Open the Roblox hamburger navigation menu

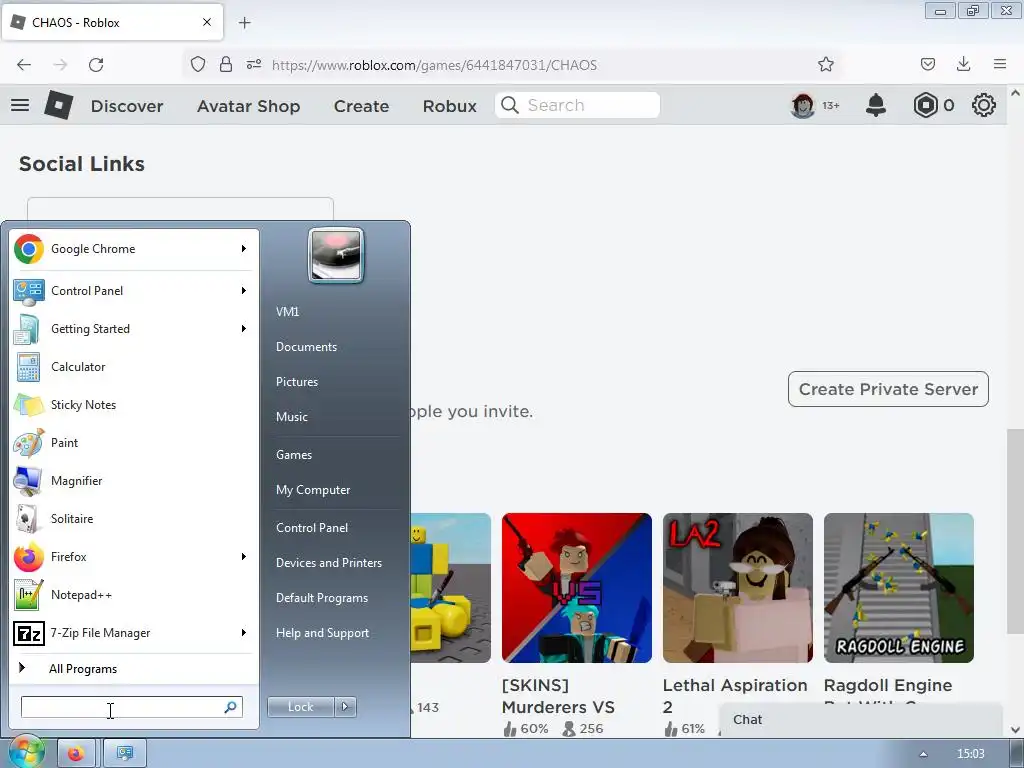[20, 105]
